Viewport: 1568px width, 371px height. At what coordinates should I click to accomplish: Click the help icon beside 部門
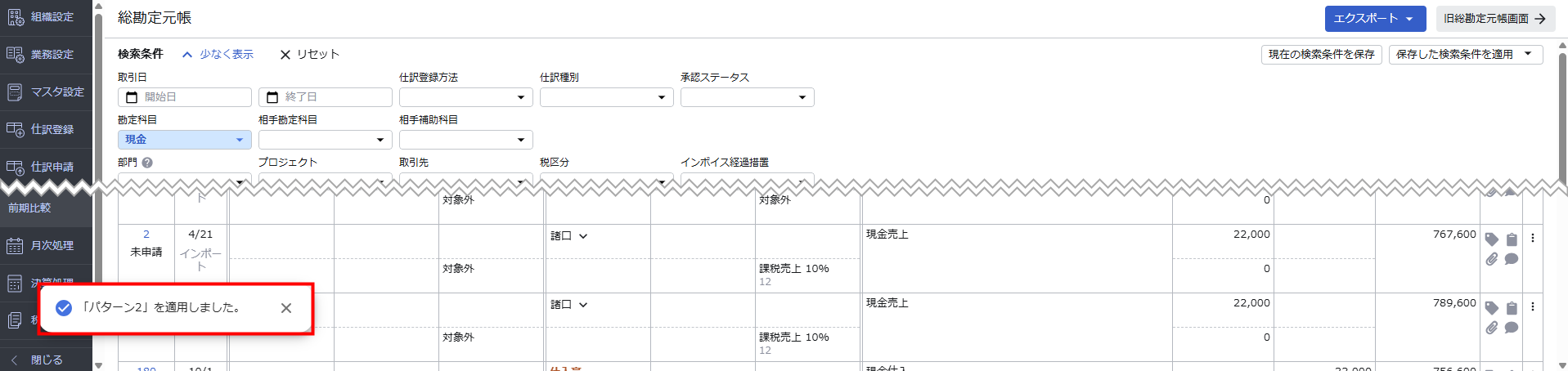[147, 163]
